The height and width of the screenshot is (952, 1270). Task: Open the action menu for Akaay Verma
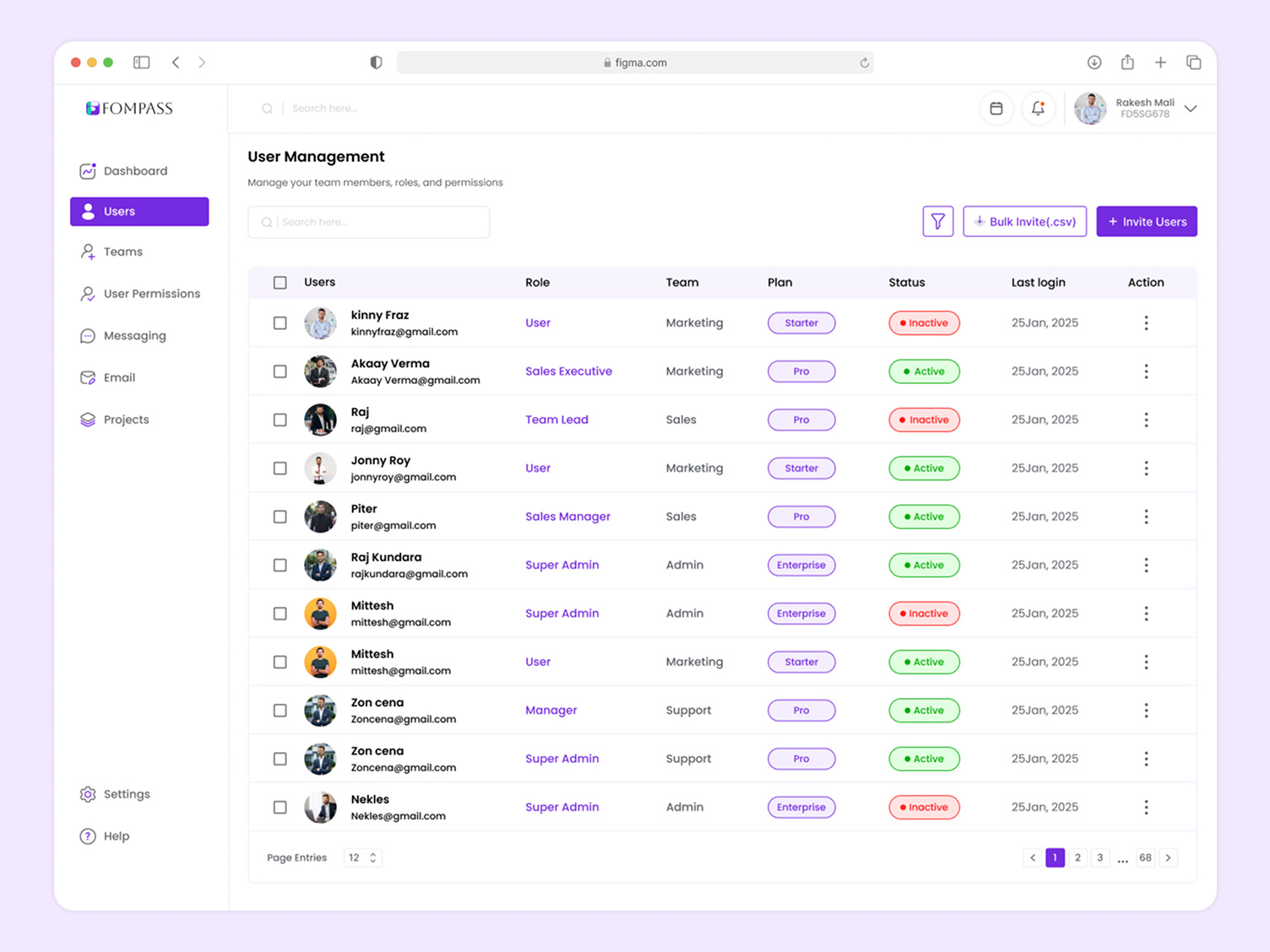1146,371
